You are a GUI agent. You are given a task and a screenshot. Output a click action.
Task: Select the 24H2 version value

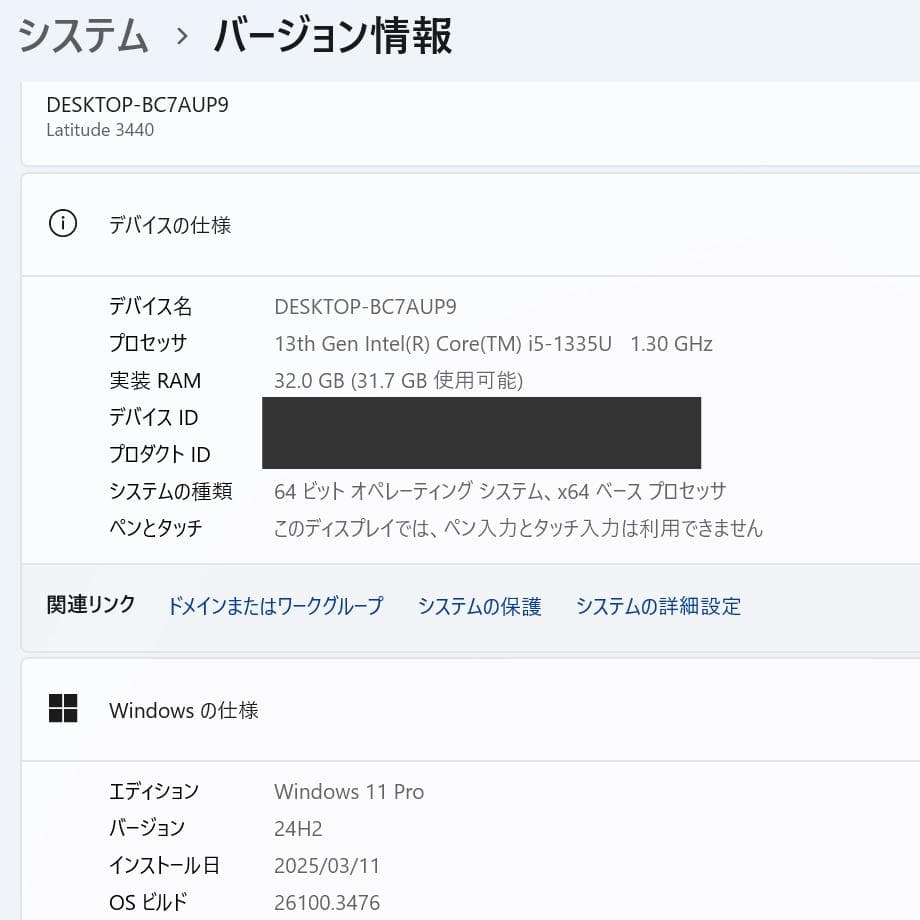(x=298, y=828)
